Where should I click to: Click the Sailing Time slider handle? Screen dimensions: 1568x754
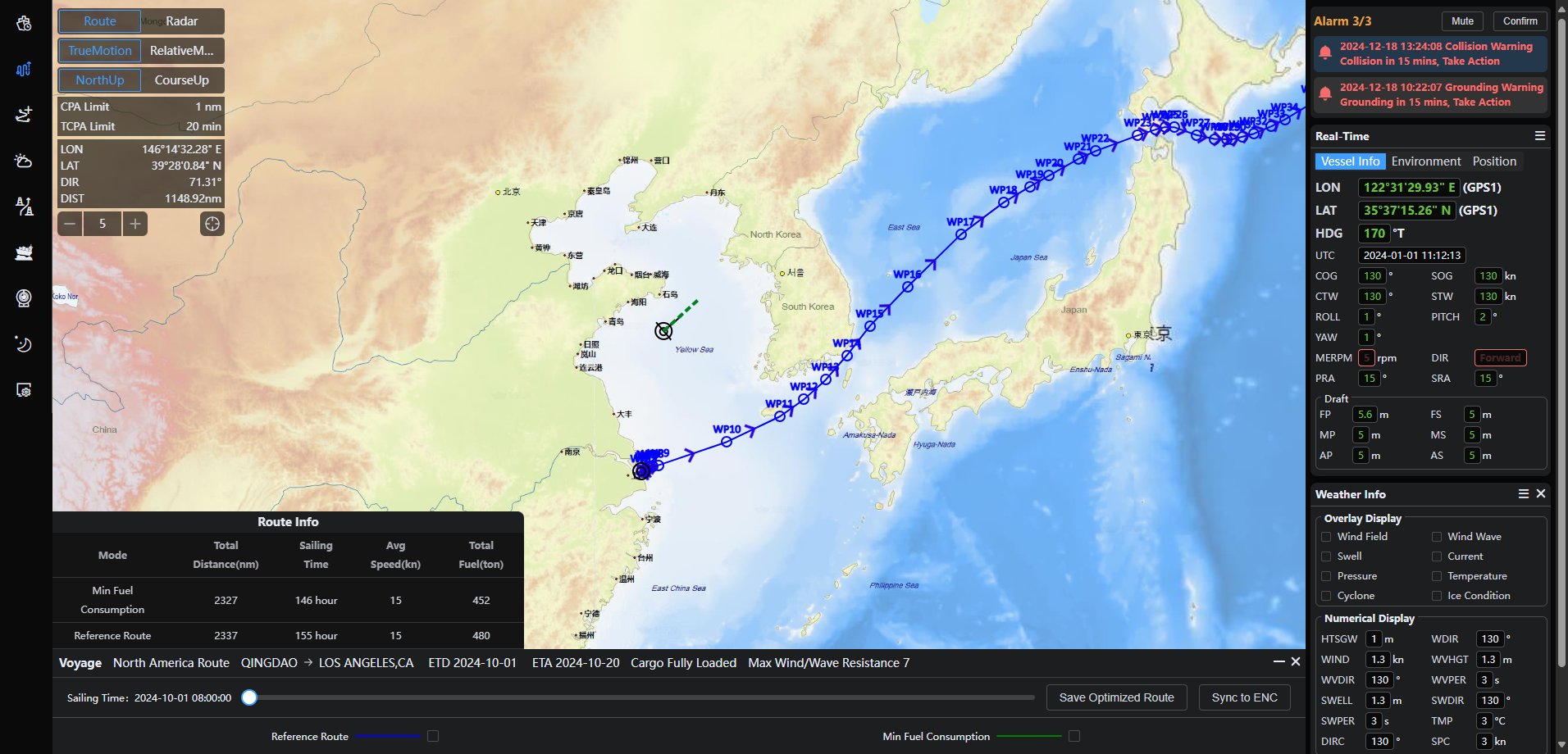tap(249, 697)
